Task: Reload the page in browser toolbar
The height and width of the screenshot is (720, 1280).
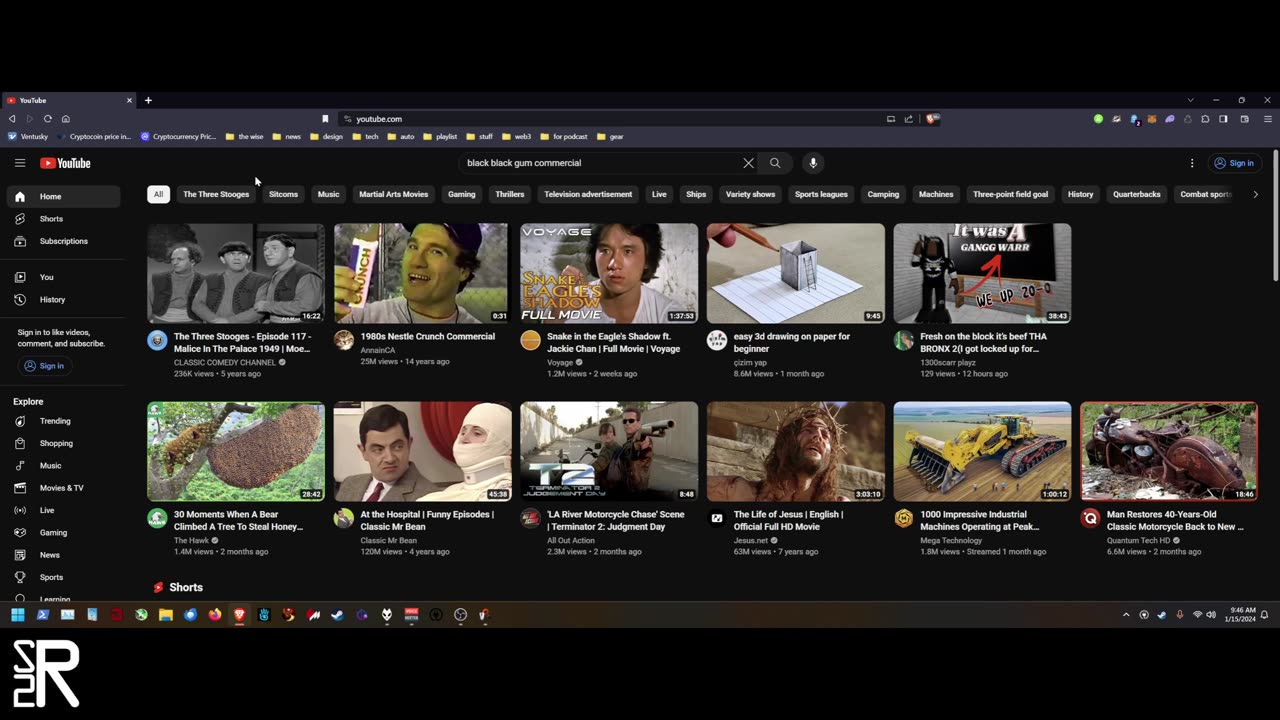Action: click(47, 119)
